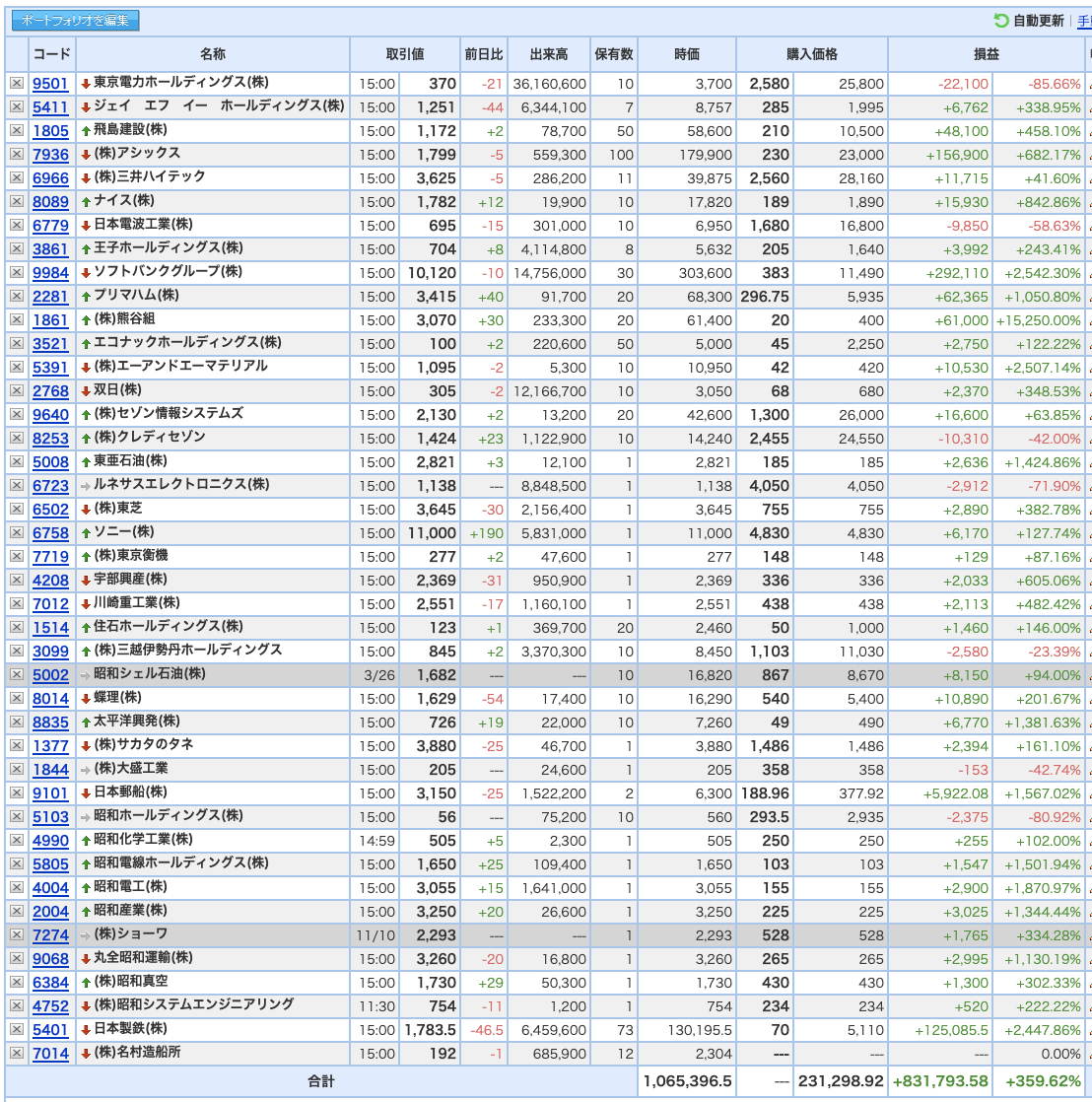Click the name 日本製鉄(株)
The width and height of the screenshot is (1092, 1102).
pyautogui.click(x=131, y=1028)
